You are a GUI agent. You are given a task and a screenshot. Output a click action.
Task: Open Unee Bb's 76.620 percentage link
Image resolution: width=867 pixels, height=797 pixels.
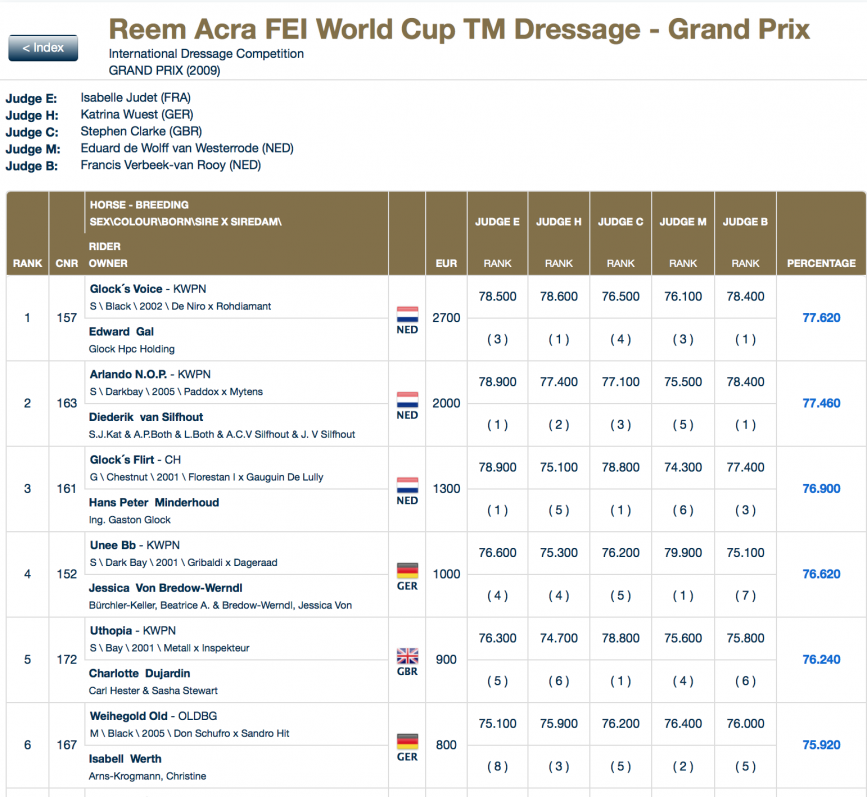click(x=821, y=574)
